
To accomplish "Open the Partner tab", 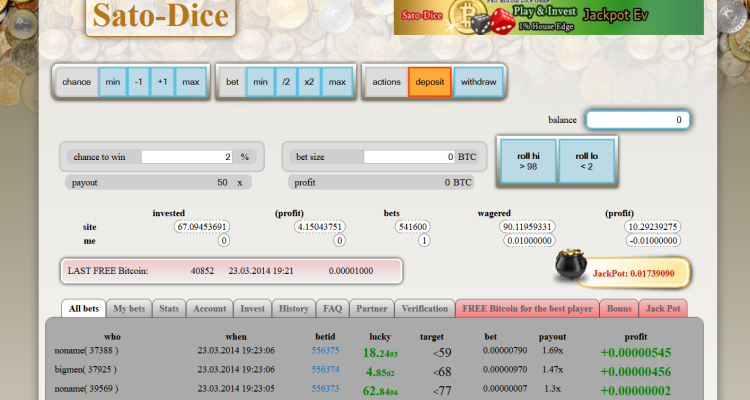I will [372, 309].
